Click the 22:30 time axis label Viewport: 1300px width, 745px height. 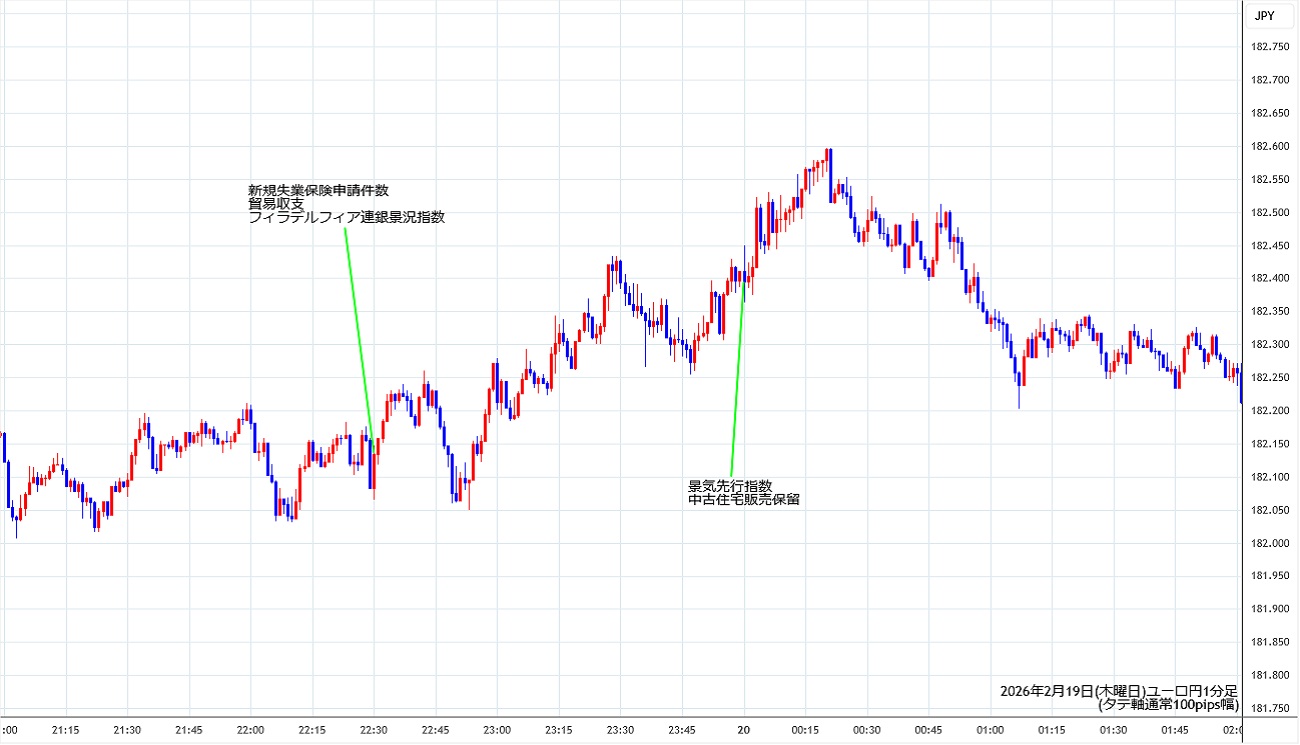pyautogui.click(x=373, y=730)
